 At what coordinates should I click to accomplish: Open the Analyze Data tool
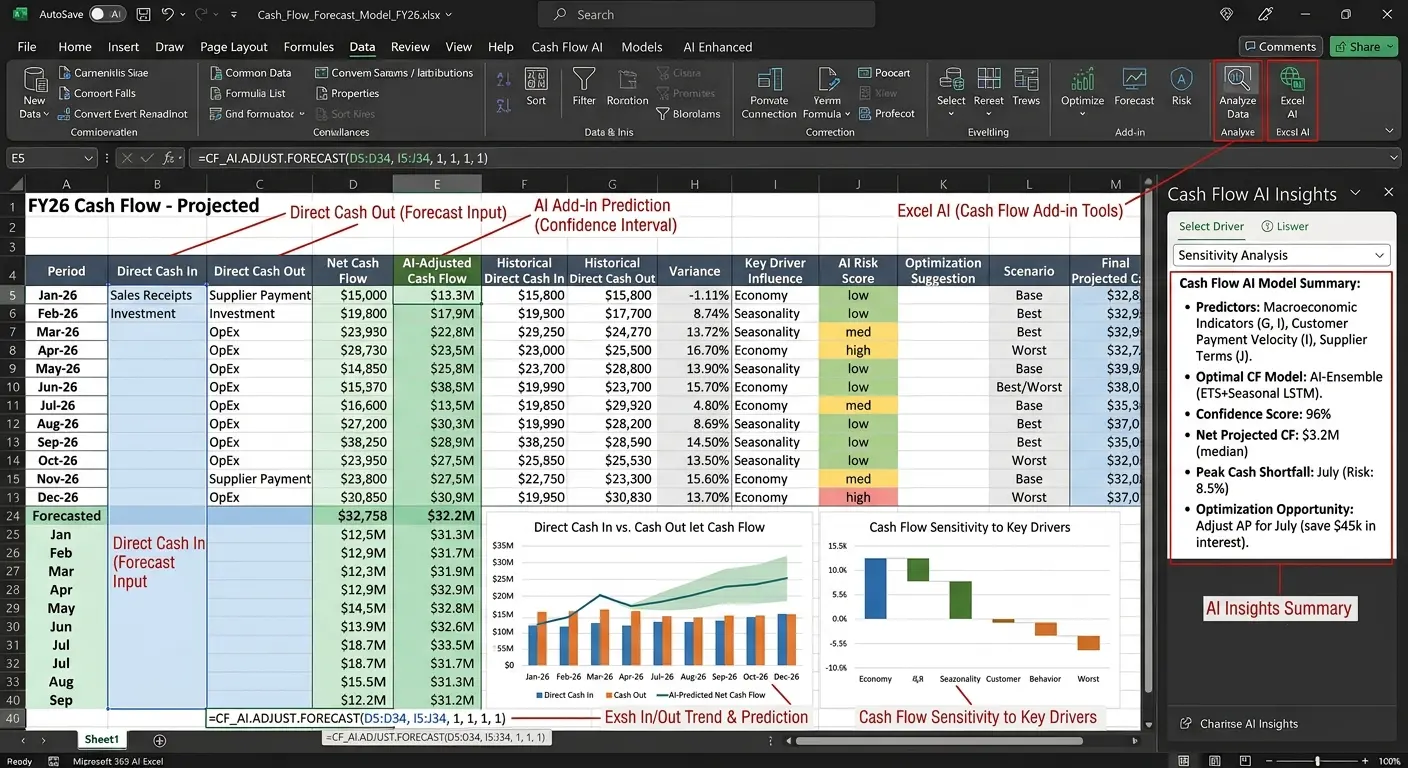coord(1238,93)
